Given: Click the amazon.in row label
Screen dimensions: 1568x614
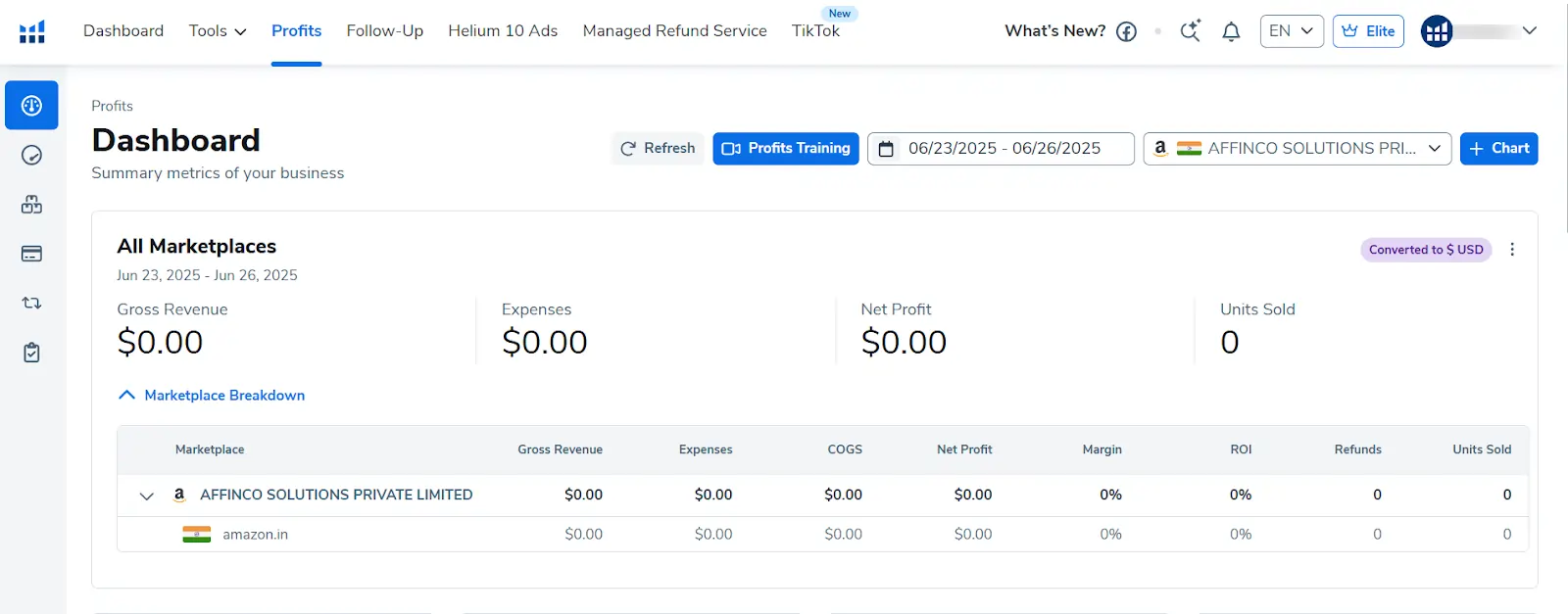Looking at the screenshot, I should [255, 535].
